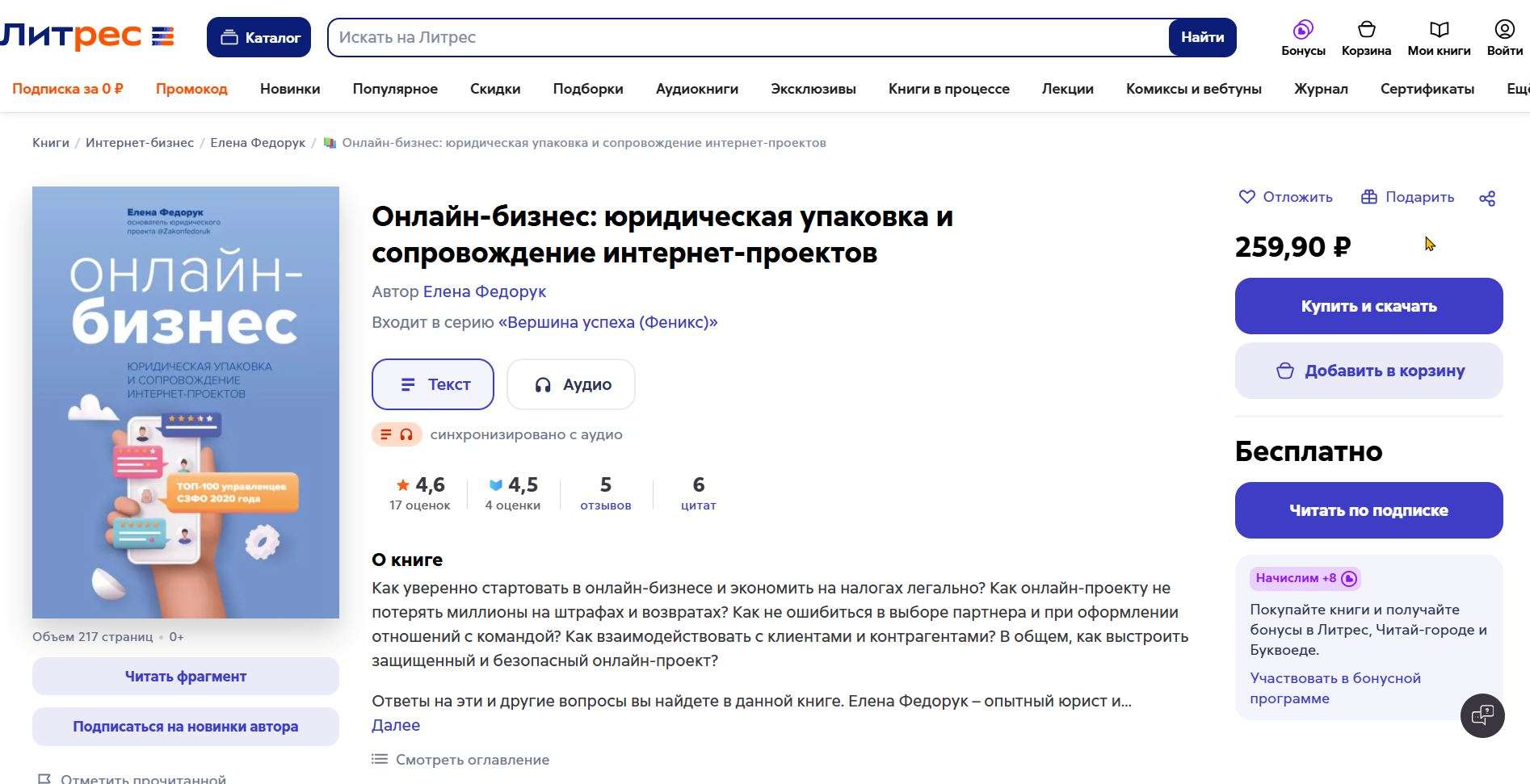Click the Подарить gift icon
The width and height of the screenshot is (1530, 784).
[x=1368, y=197]
